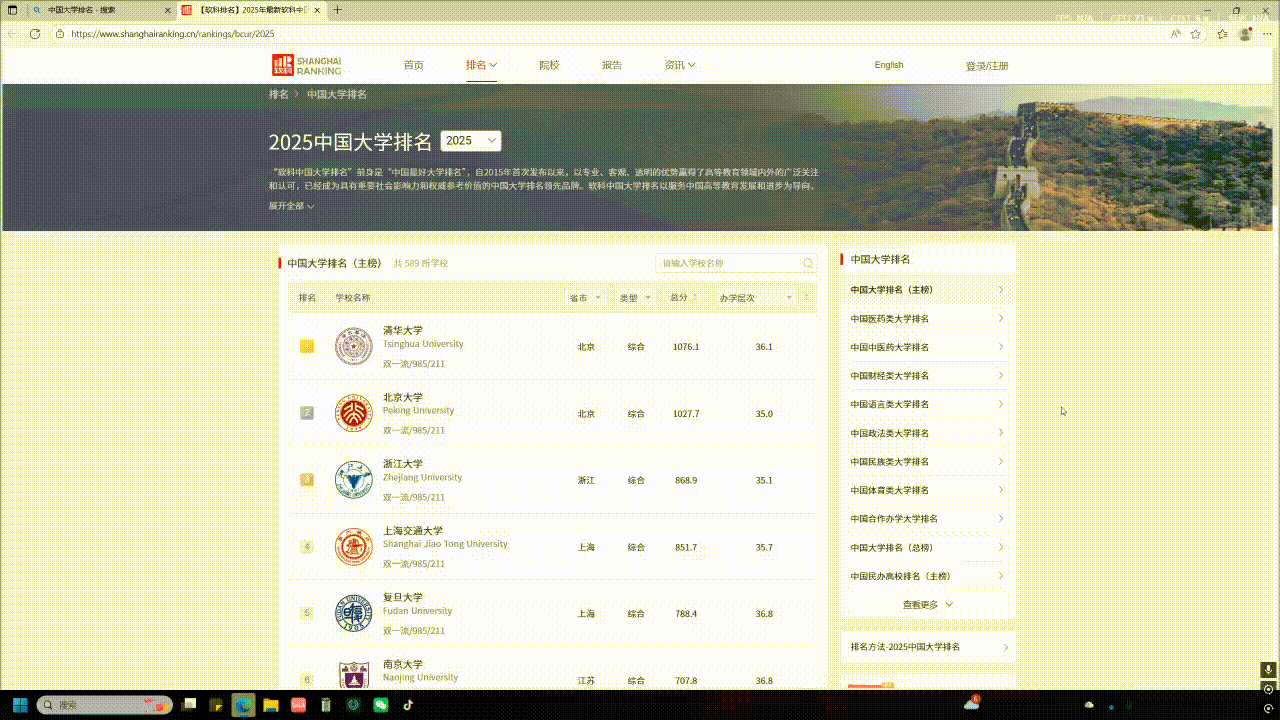Image resolution: width=1280 pixels, height=720 pixels.
Task: Click Peking University emblem
Action: coord(353,414)
